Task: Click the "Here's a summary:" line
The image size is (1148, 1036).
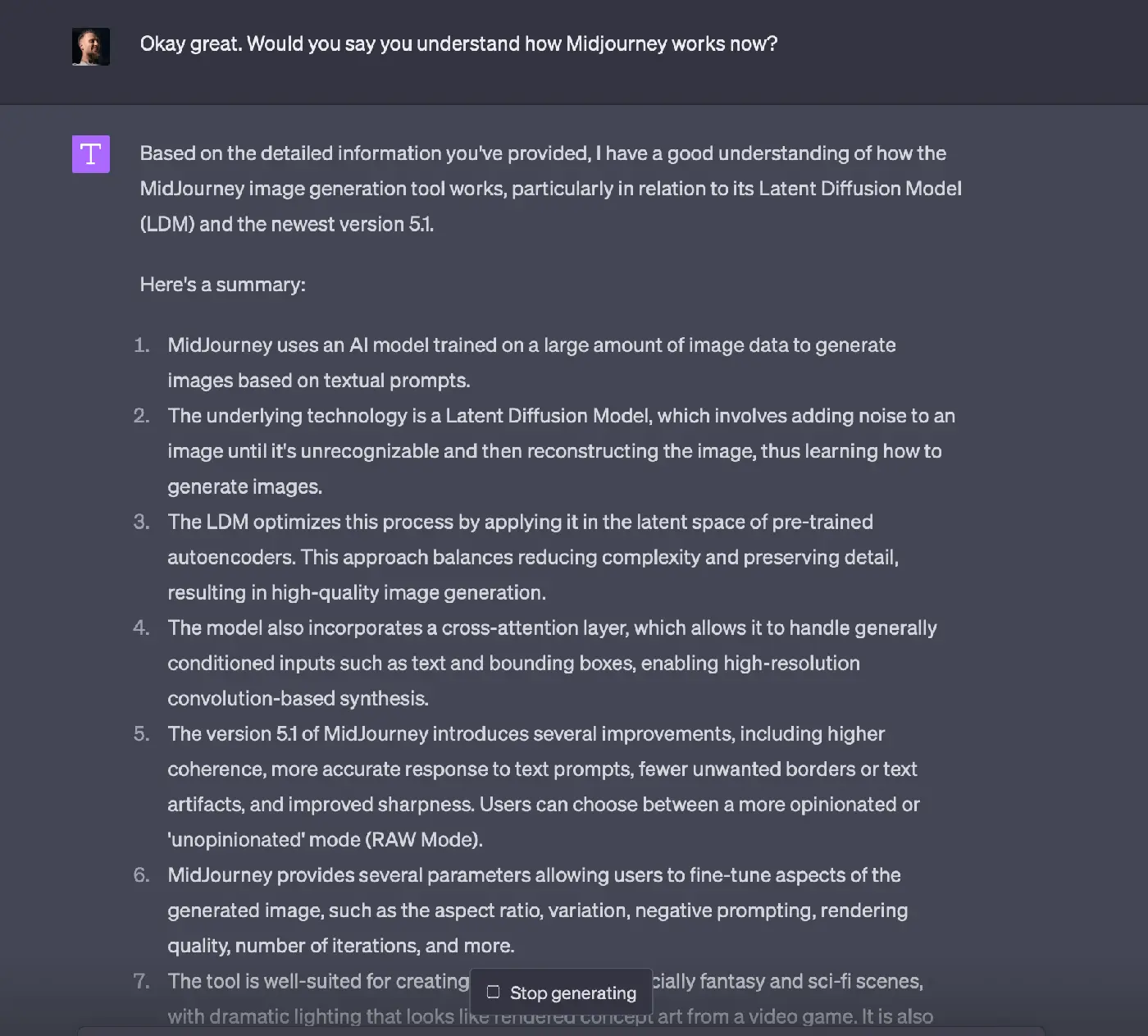Action: [222, 285]
